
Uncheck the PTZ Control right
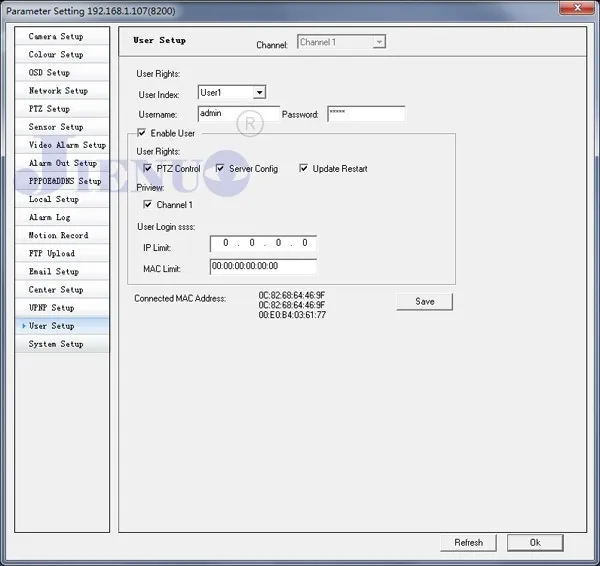tap(147, 168)
